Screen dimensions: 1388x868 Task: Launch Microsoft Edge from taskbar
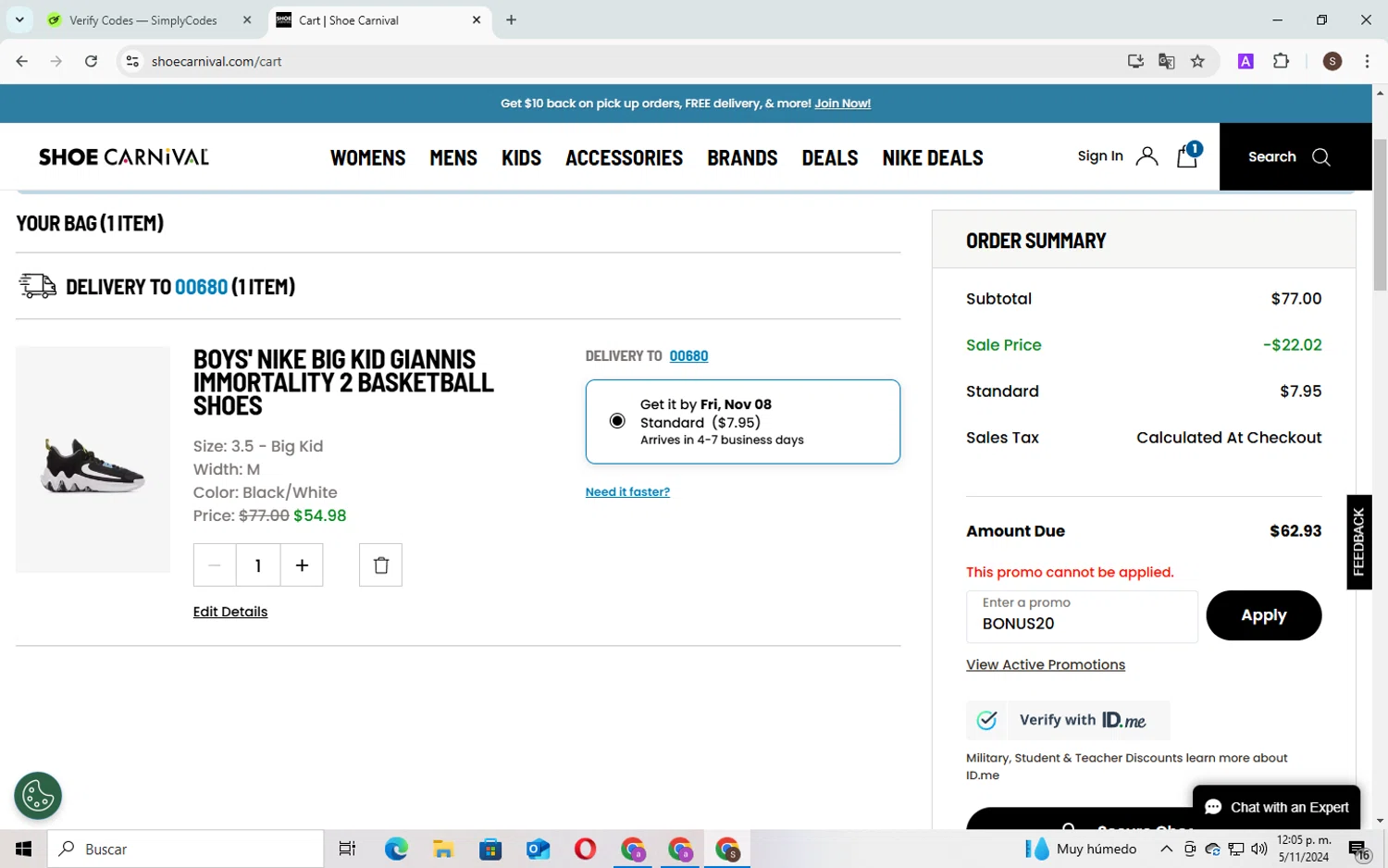pyautogui.click(x=396, y=849)
